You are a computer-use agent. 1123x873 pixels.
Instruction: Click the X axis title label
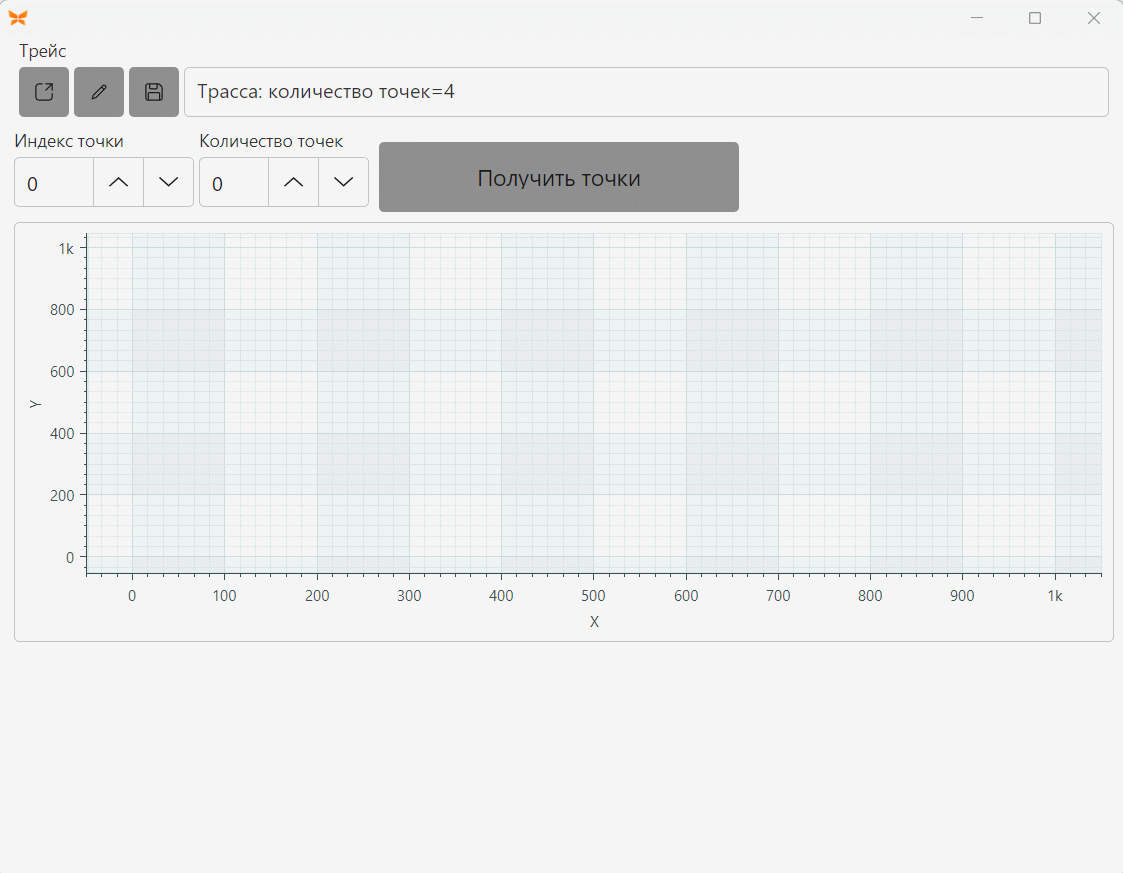pos(594,622)
